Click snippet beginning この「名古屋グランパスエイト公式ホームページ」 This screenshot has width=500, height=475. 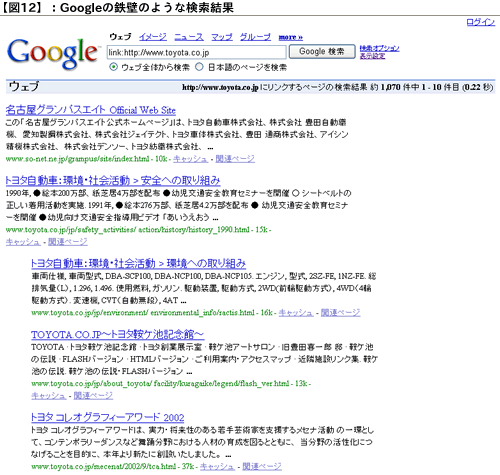click(x=177, y=135)
